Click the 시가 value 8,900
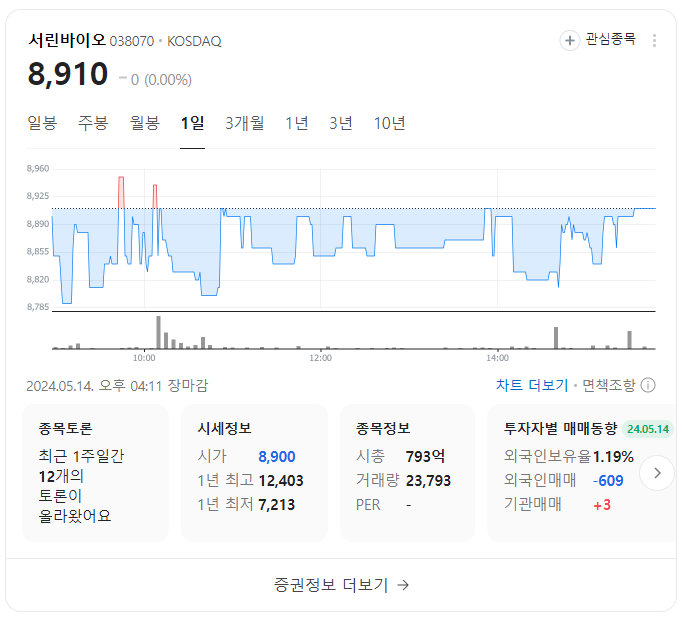The image size is (682, 618). click(277, 457)
